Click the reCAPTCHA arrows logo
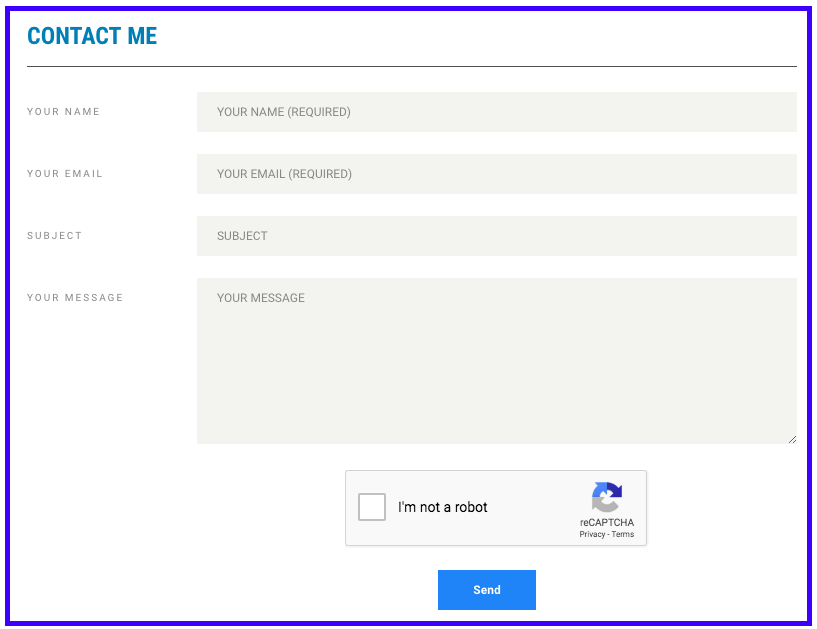817x629 pixels. click(607, 497)
